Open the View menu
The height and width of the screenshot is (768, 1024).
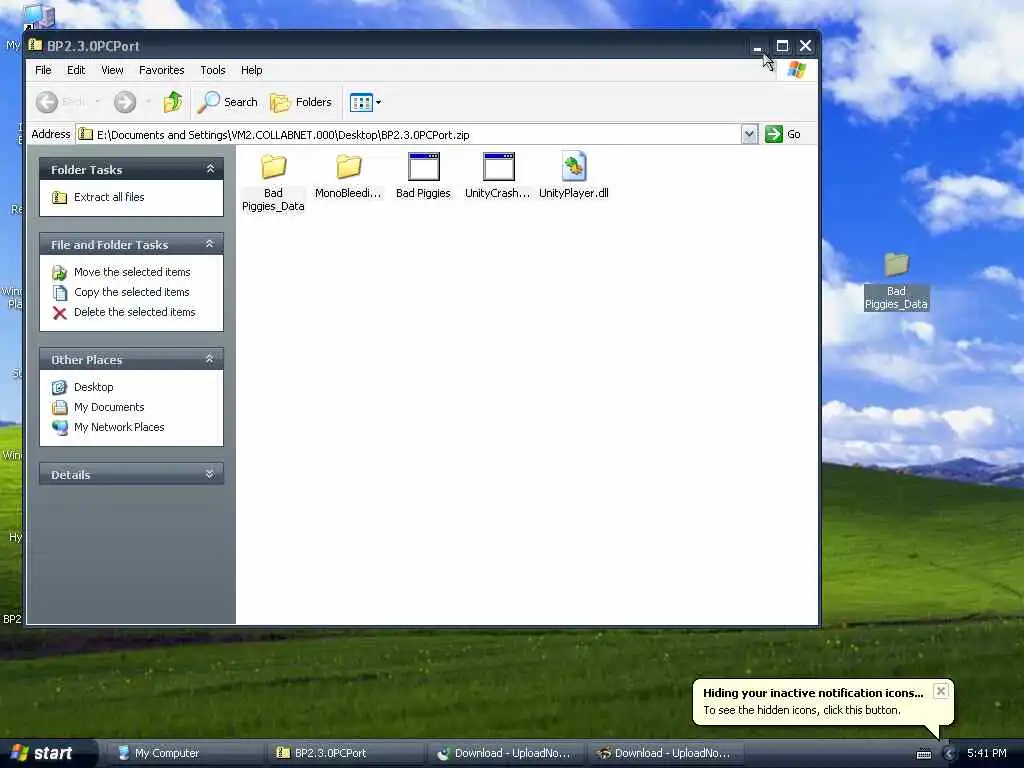click(112, 70)
